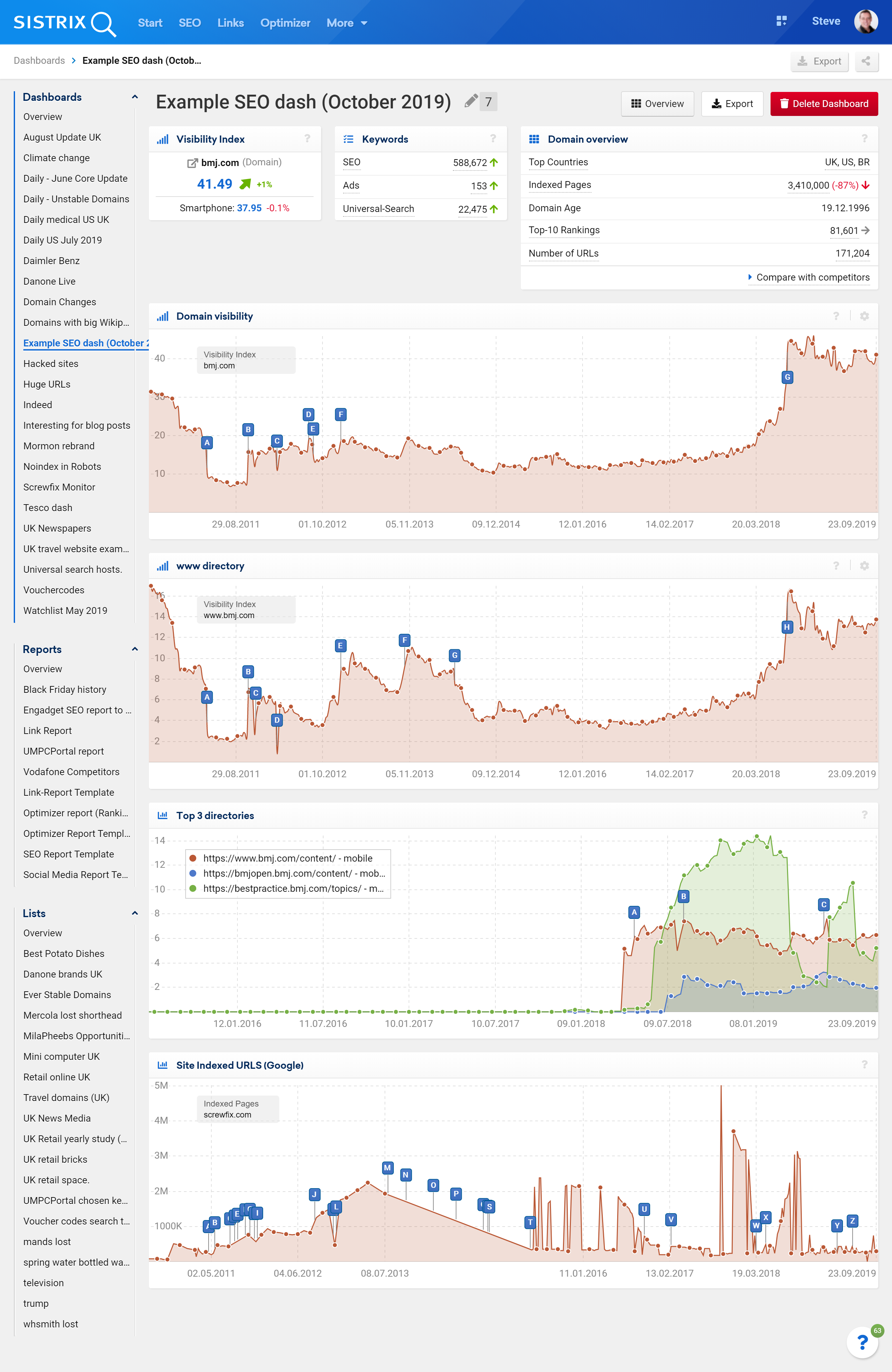Open Hacked sites dashboard
The image size is (892, 1372).
click(x=51, y=364)
